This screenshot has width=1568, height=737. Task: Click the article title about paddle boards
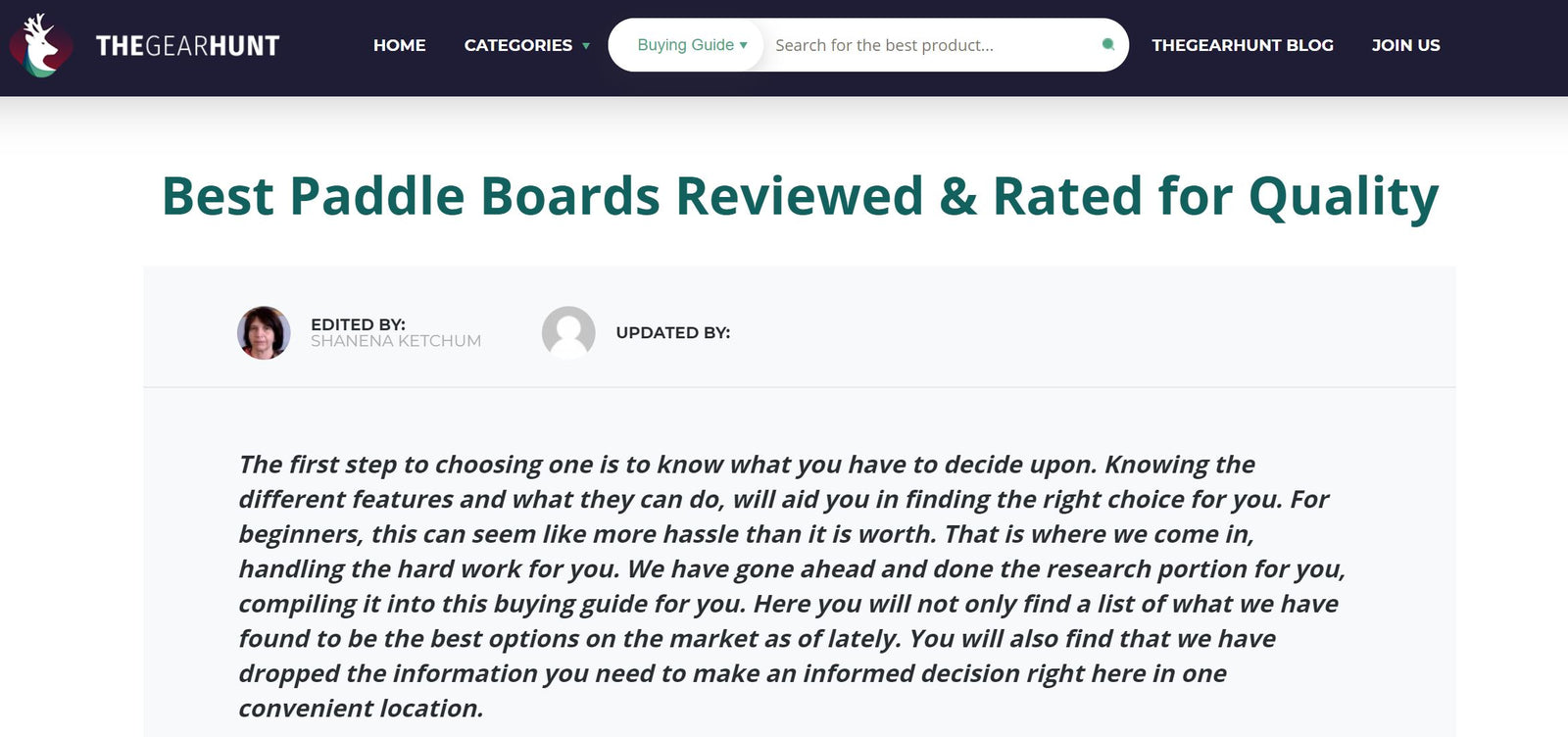coord(799,196)
